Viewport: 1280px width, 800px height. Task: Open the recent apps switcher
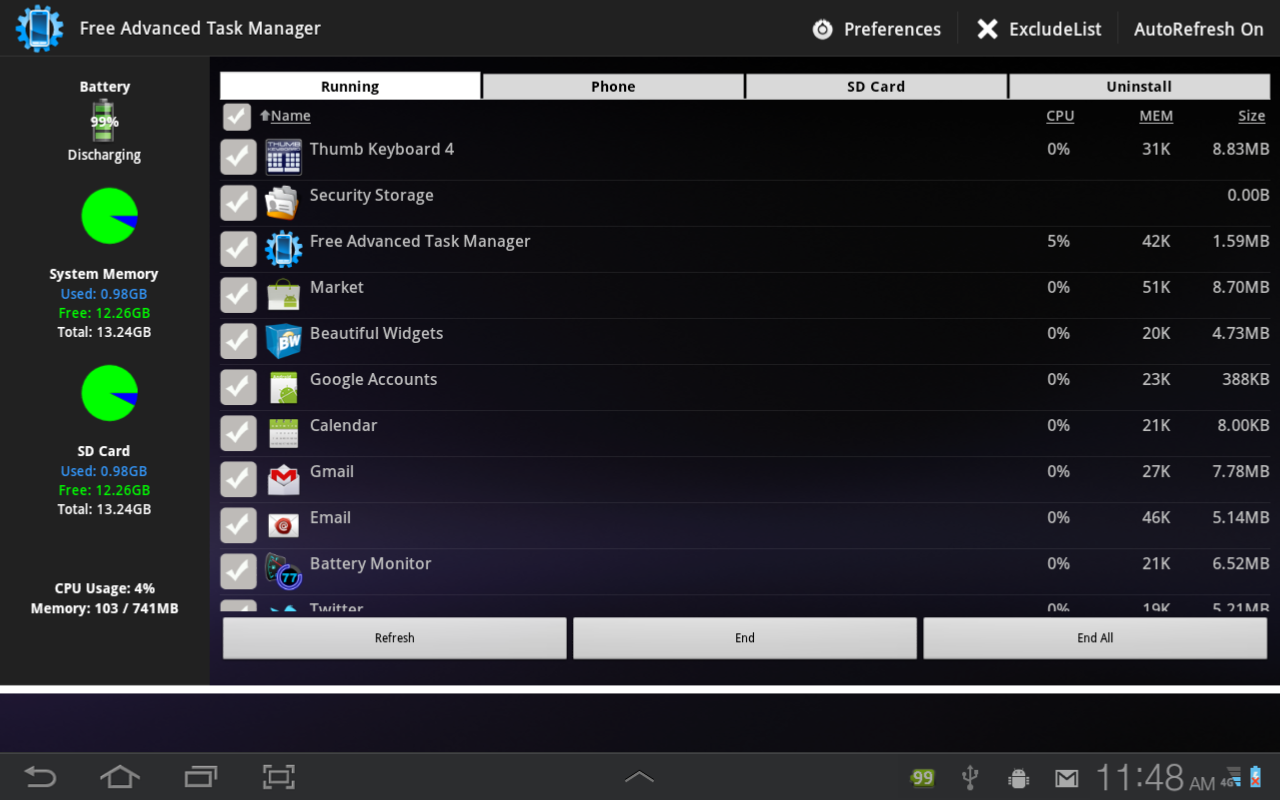(200, 776)
